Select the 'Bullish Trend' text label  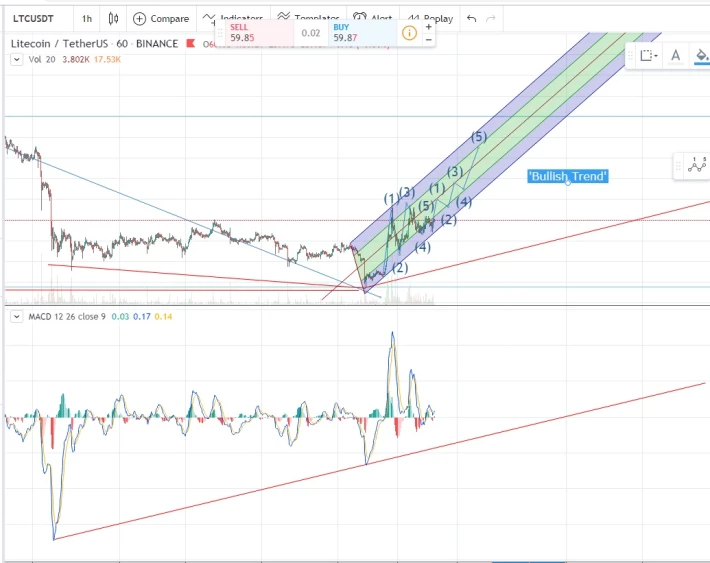[568, 176]
